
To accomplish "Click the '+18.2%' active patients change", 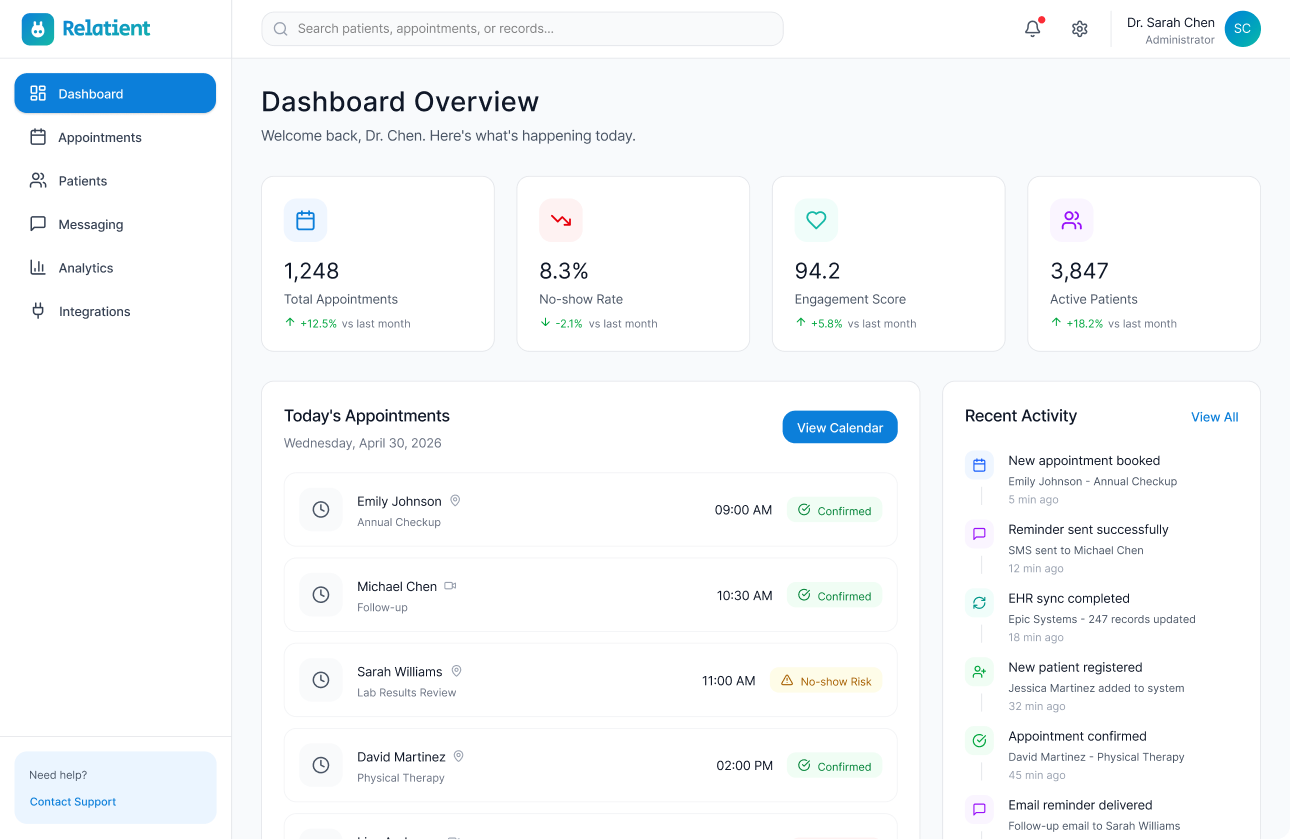I will pos(1085,323).
